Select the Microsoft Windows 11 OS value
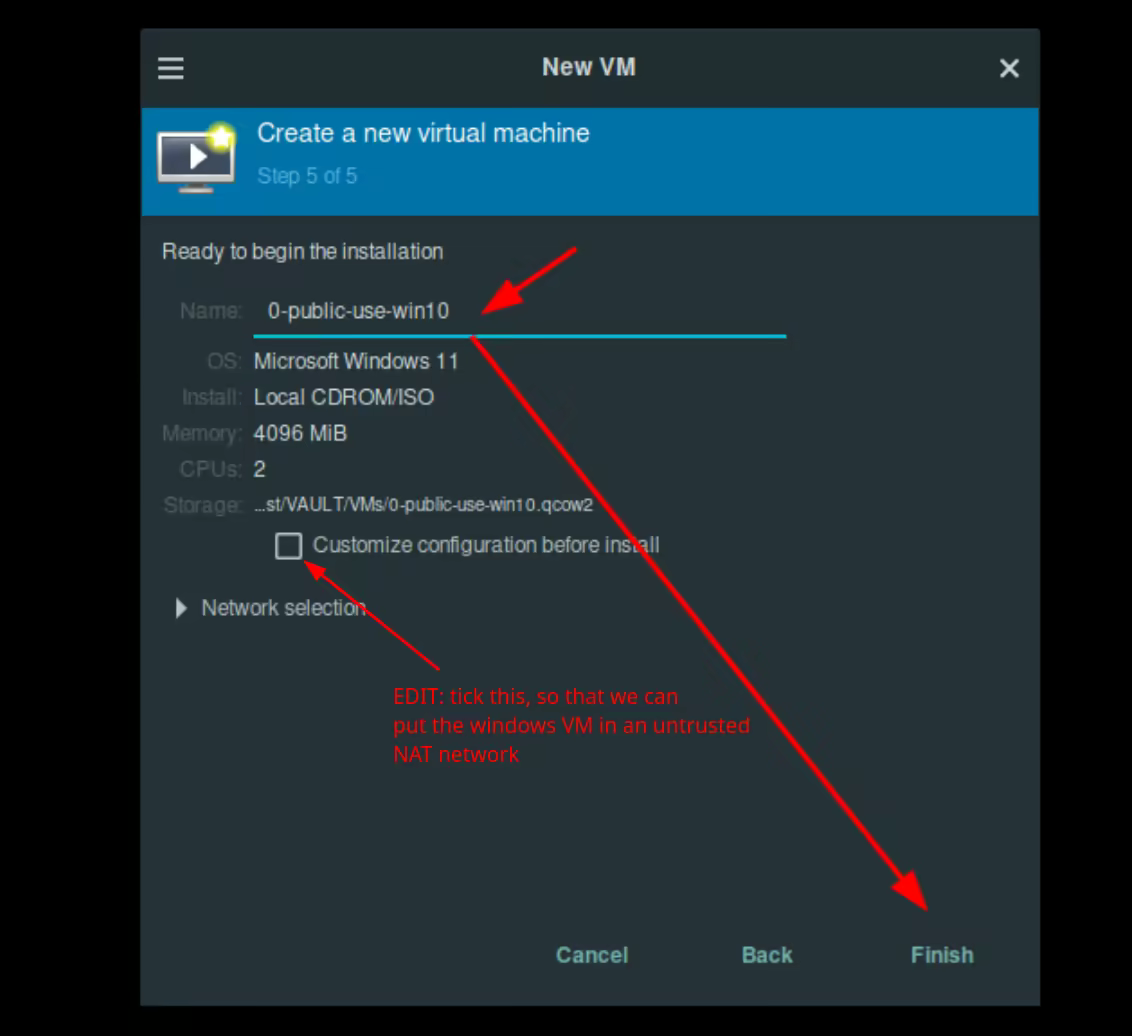 [x=356, y=361]
